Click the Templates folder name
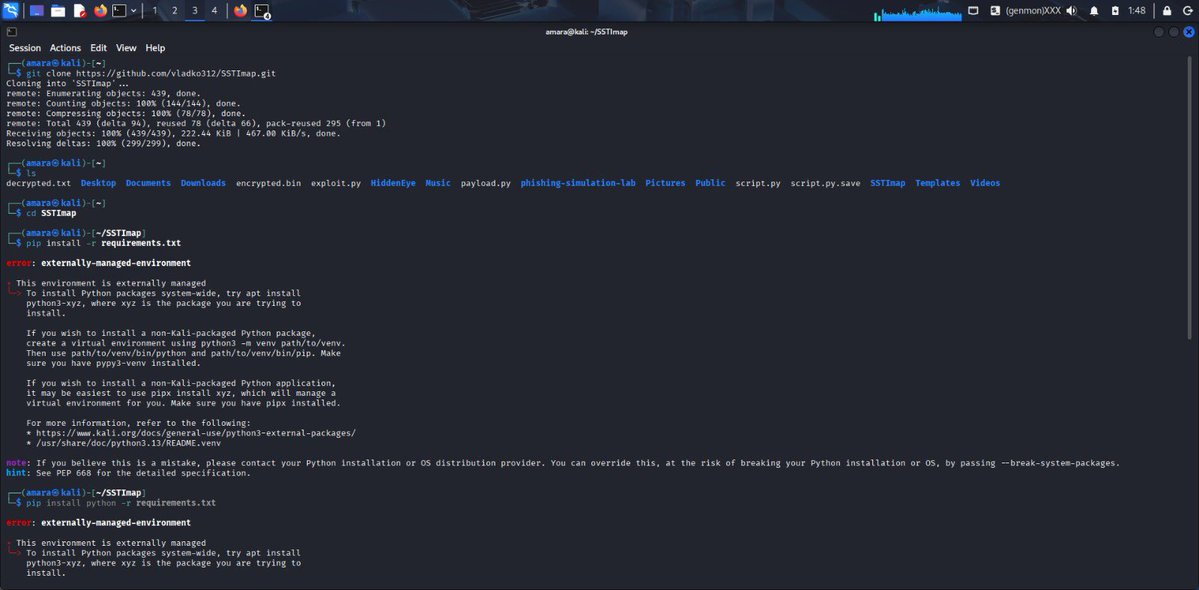 point(937,183)
